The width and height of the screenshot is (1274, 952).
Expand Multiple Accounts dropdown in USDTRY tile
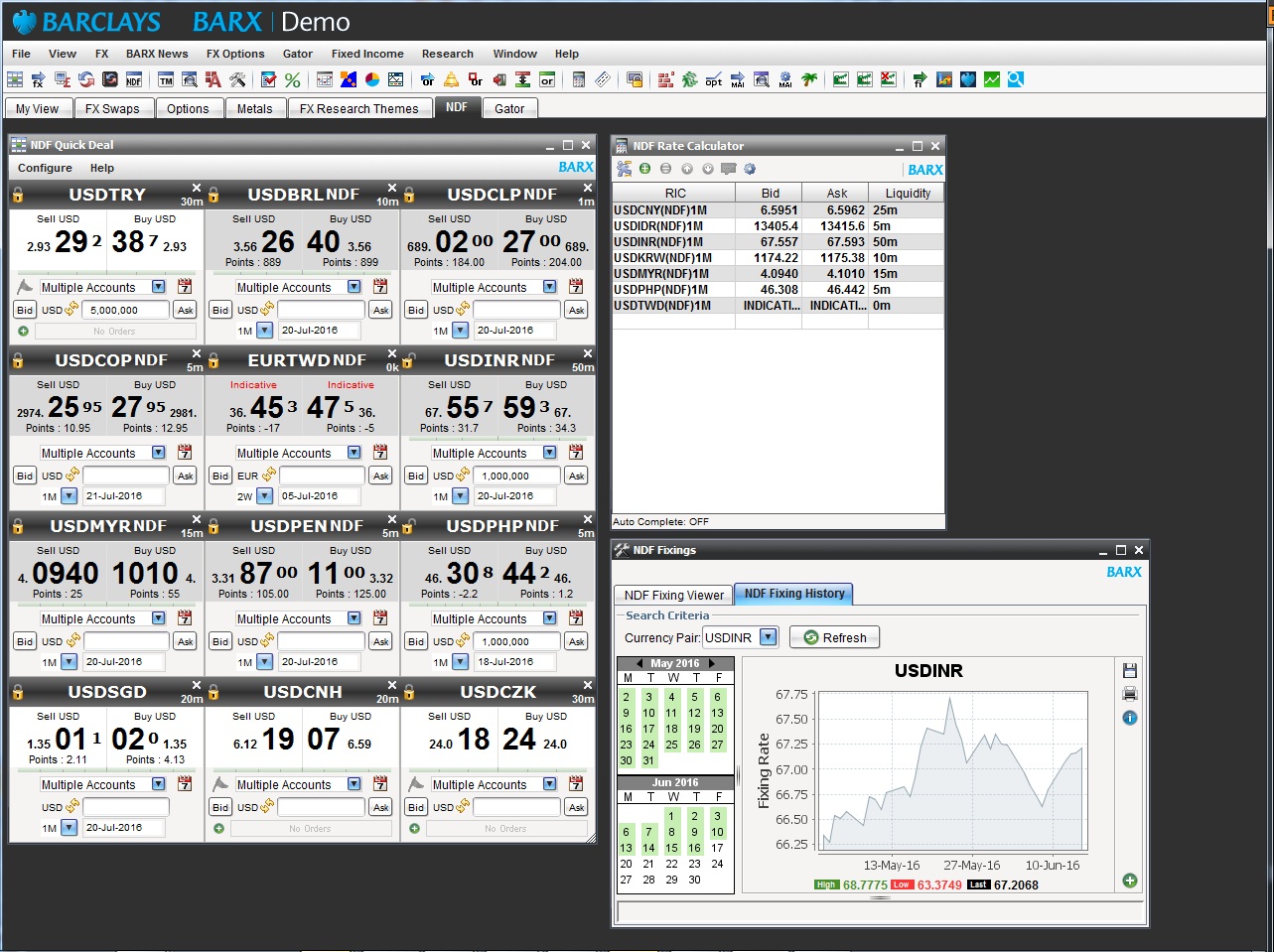(158, 287)
